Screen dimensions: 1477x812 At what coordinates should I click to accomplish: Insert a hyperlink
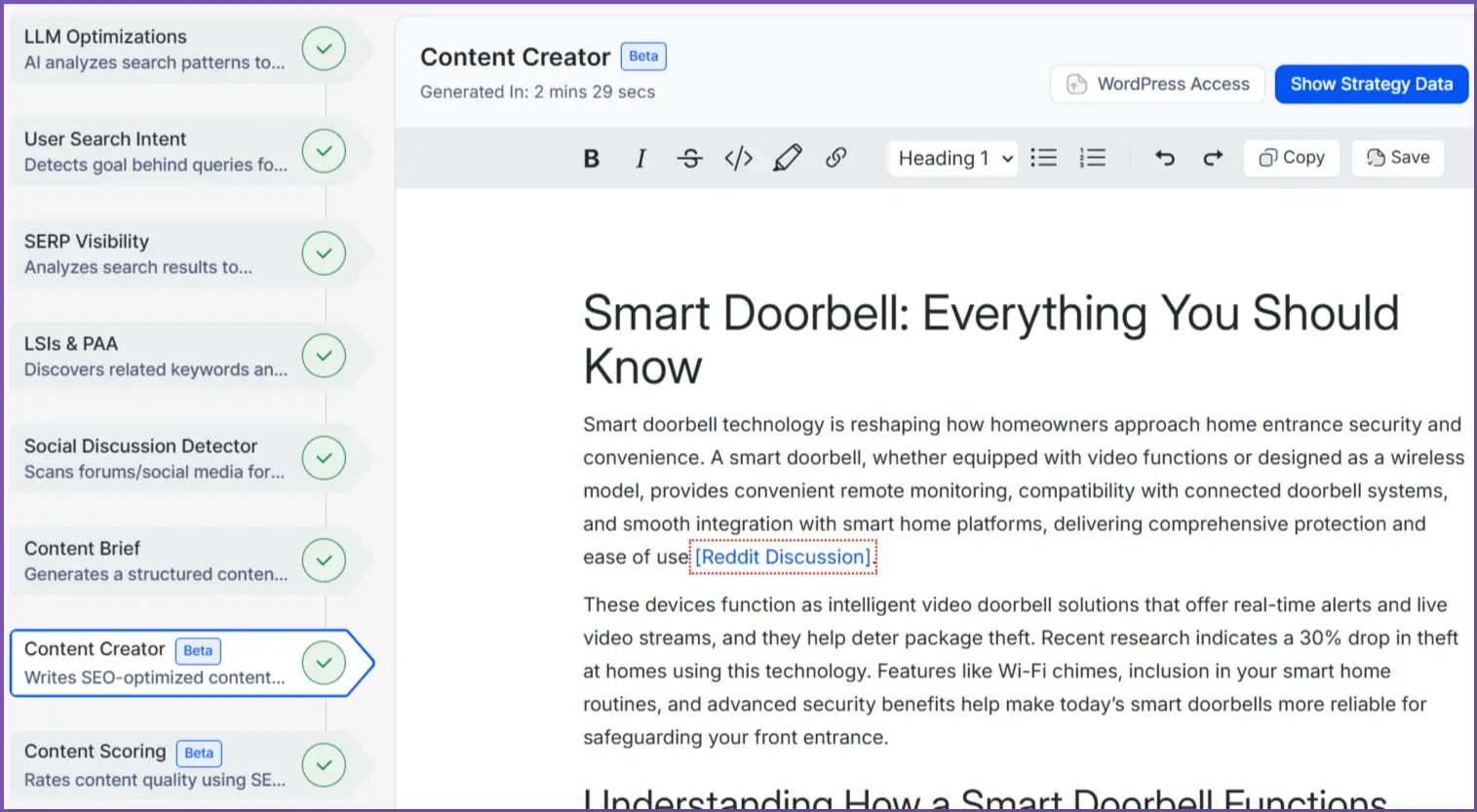pos(836,158)
